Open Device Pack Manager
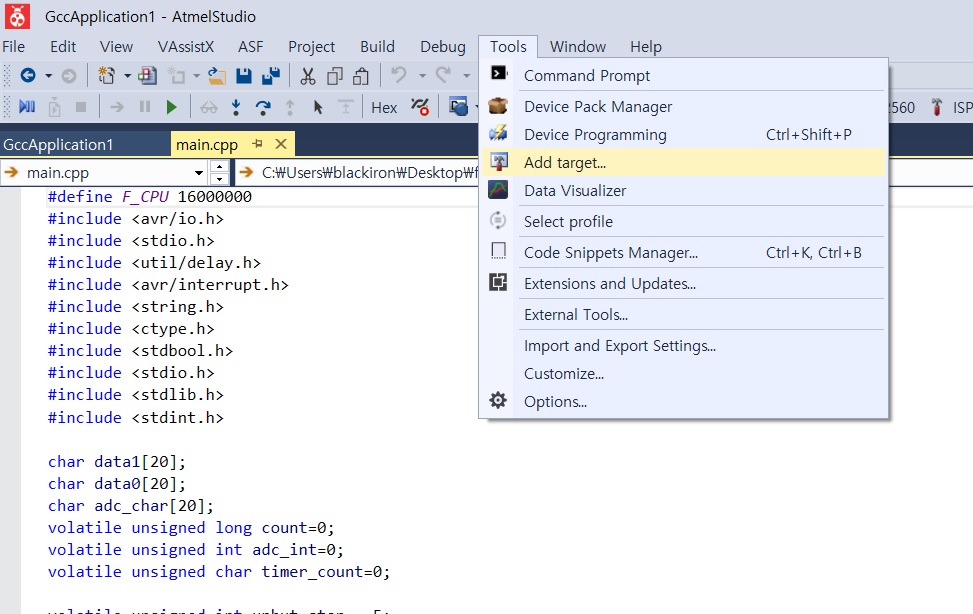 point(683,107)
